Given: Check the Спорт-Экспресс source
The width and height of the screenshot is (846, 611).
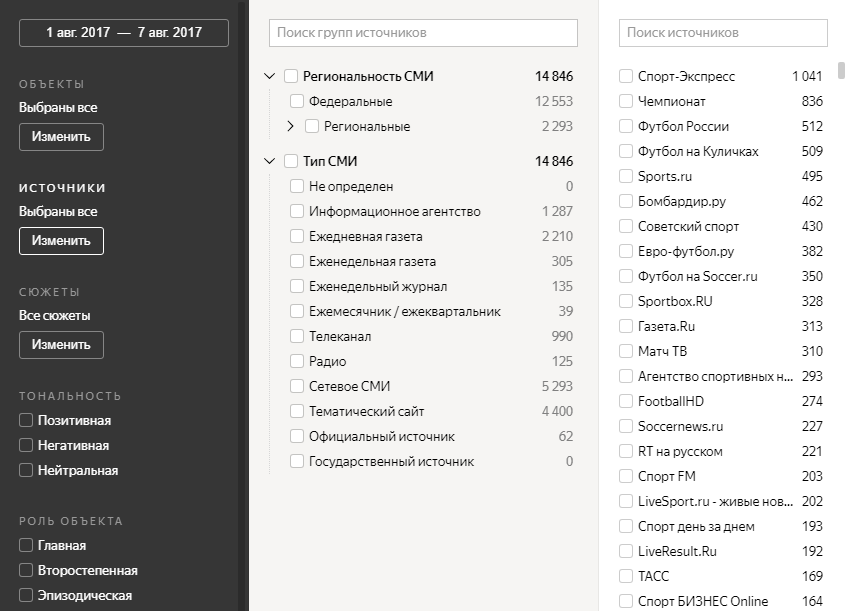Looking at the screenshot, I should pyautogui.click(x=626, y=76).
